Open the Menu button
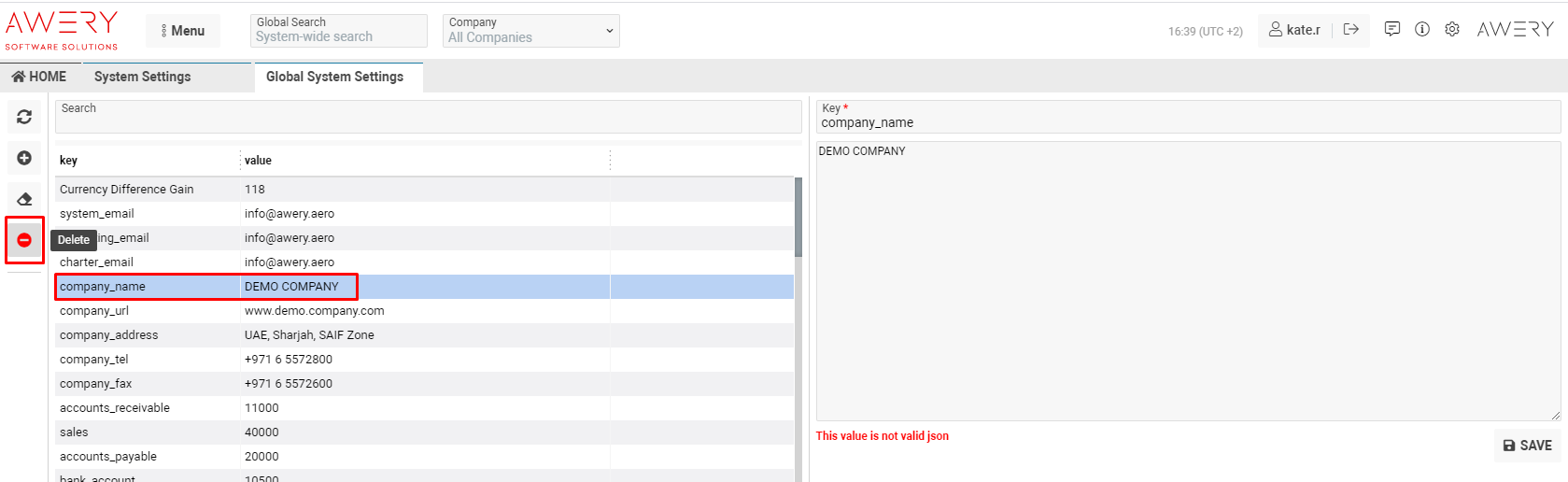1568x482 pixels. (183, 31)
